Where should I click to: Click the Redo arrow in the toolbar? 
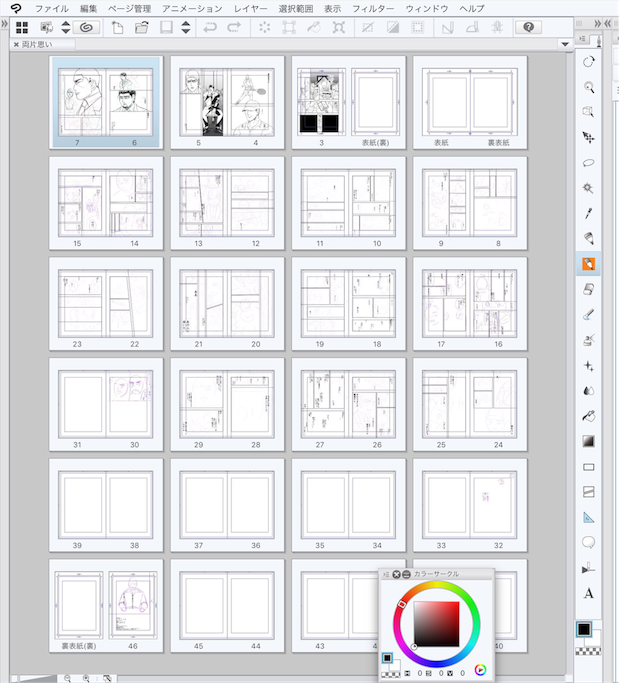tap(234, 27)
